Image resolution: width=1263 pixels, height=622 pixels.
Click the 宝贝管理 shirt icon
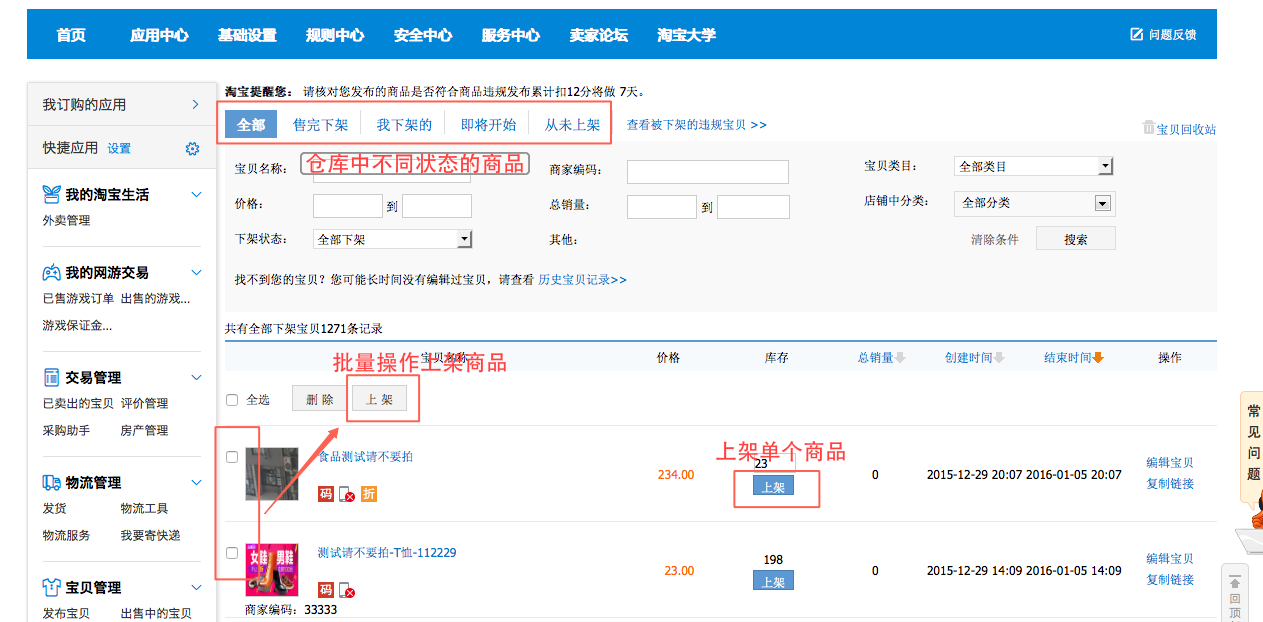point(51,587)
